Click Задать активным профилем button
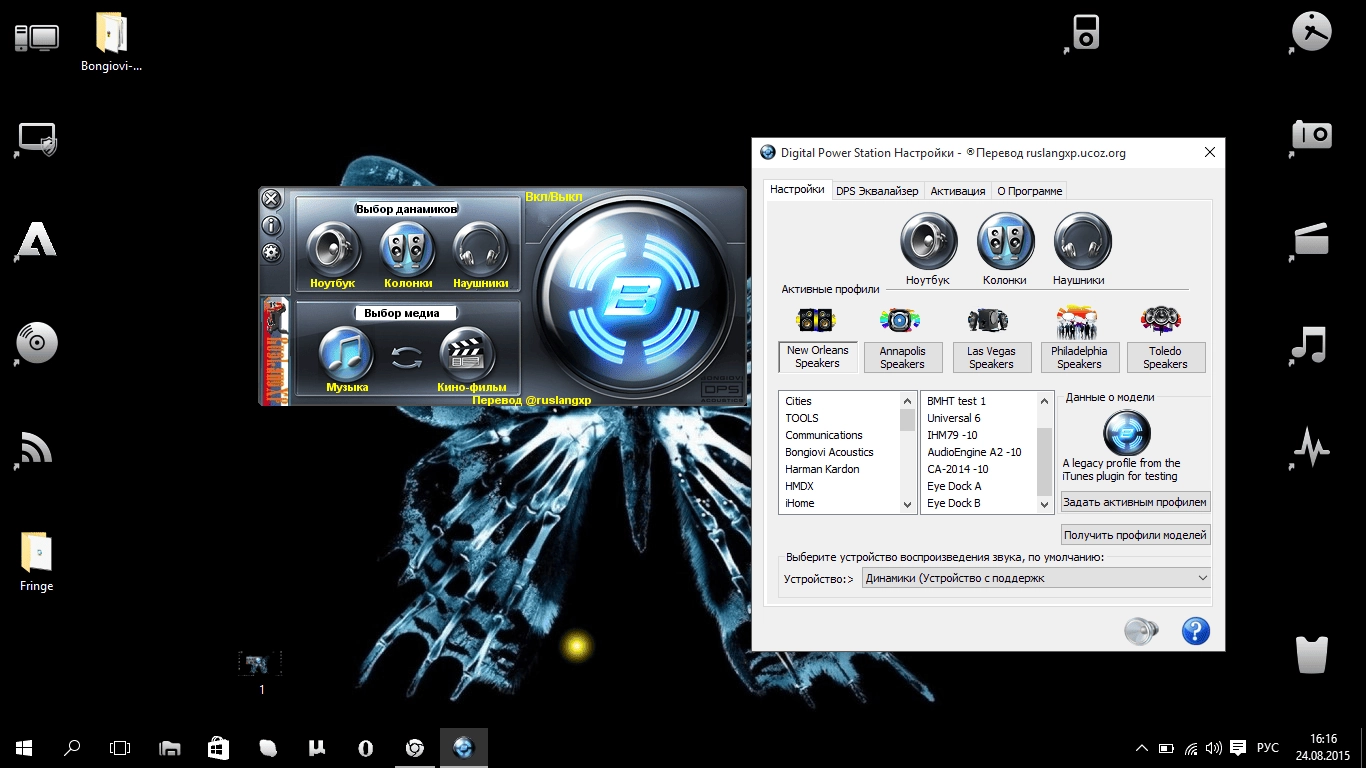 pyautogui.click(x=1135, y=502)
